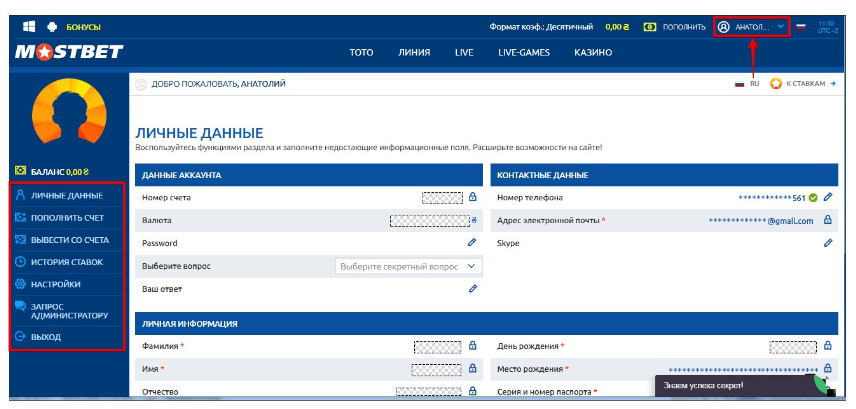Go to the КАЗИНО section
Viewport: 856px width, 409px height.
[593, 53]
